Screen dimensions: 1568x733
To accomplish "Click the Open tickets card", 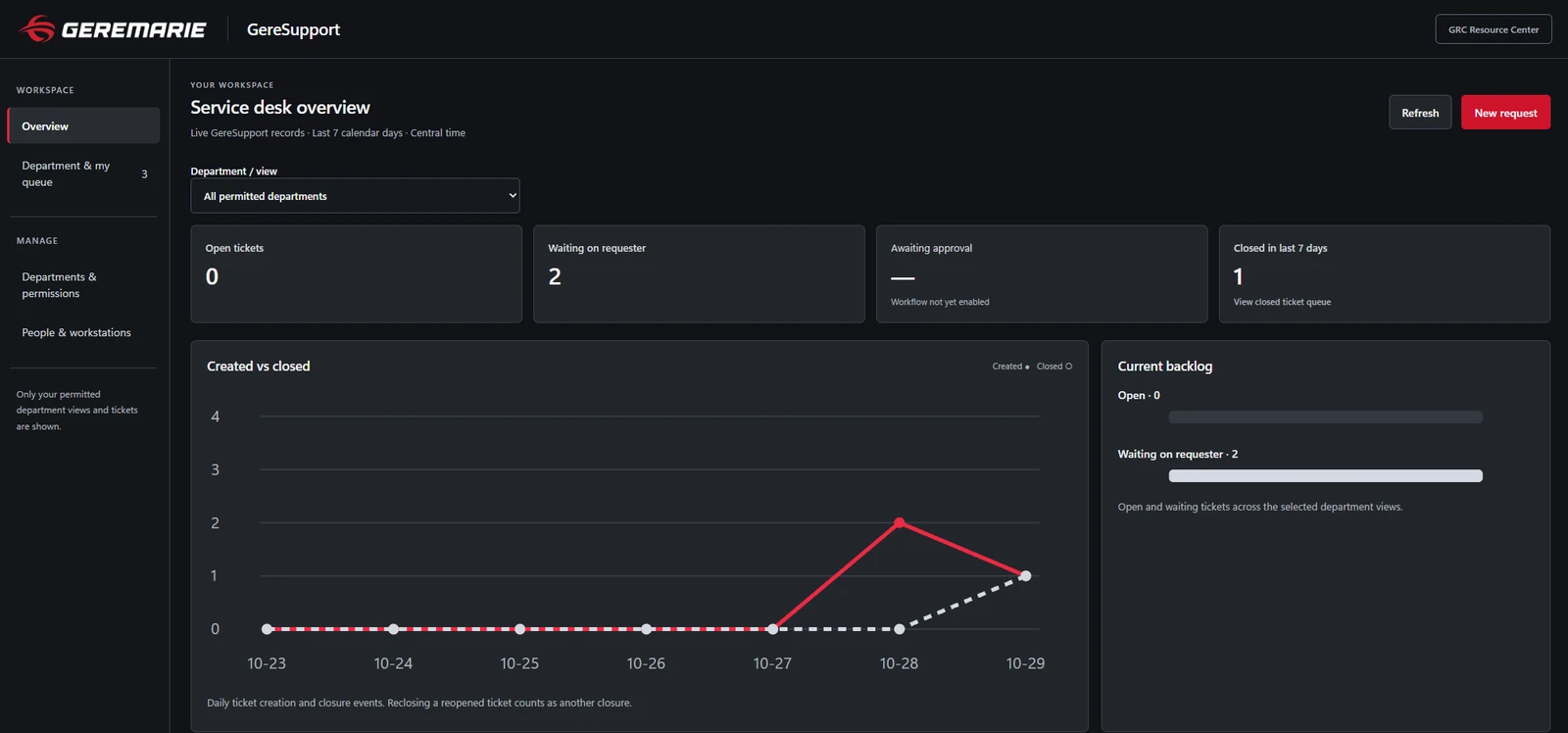I will coord(356,274).
